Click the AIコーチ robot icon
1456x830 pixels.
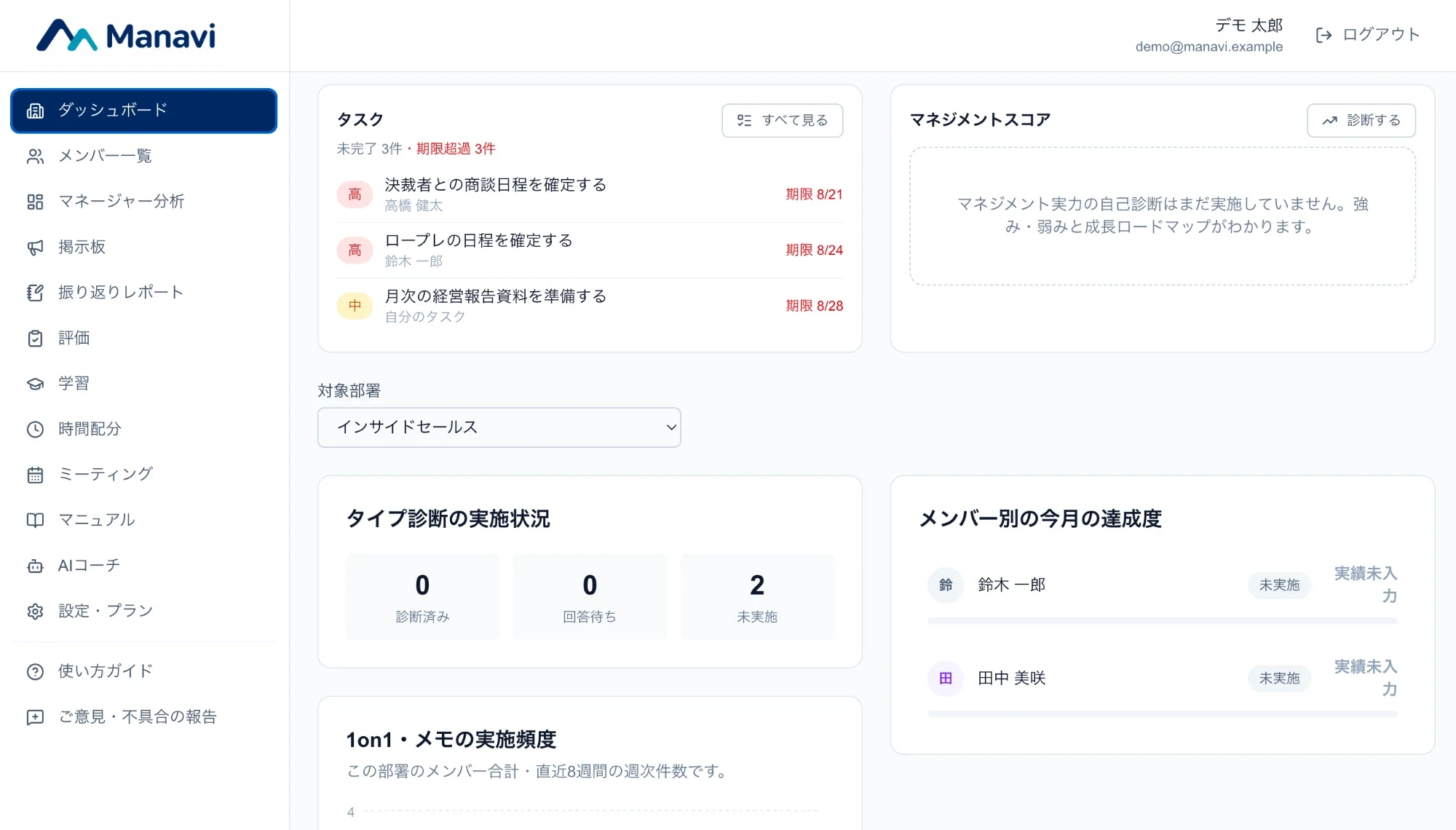pos(35,566)
